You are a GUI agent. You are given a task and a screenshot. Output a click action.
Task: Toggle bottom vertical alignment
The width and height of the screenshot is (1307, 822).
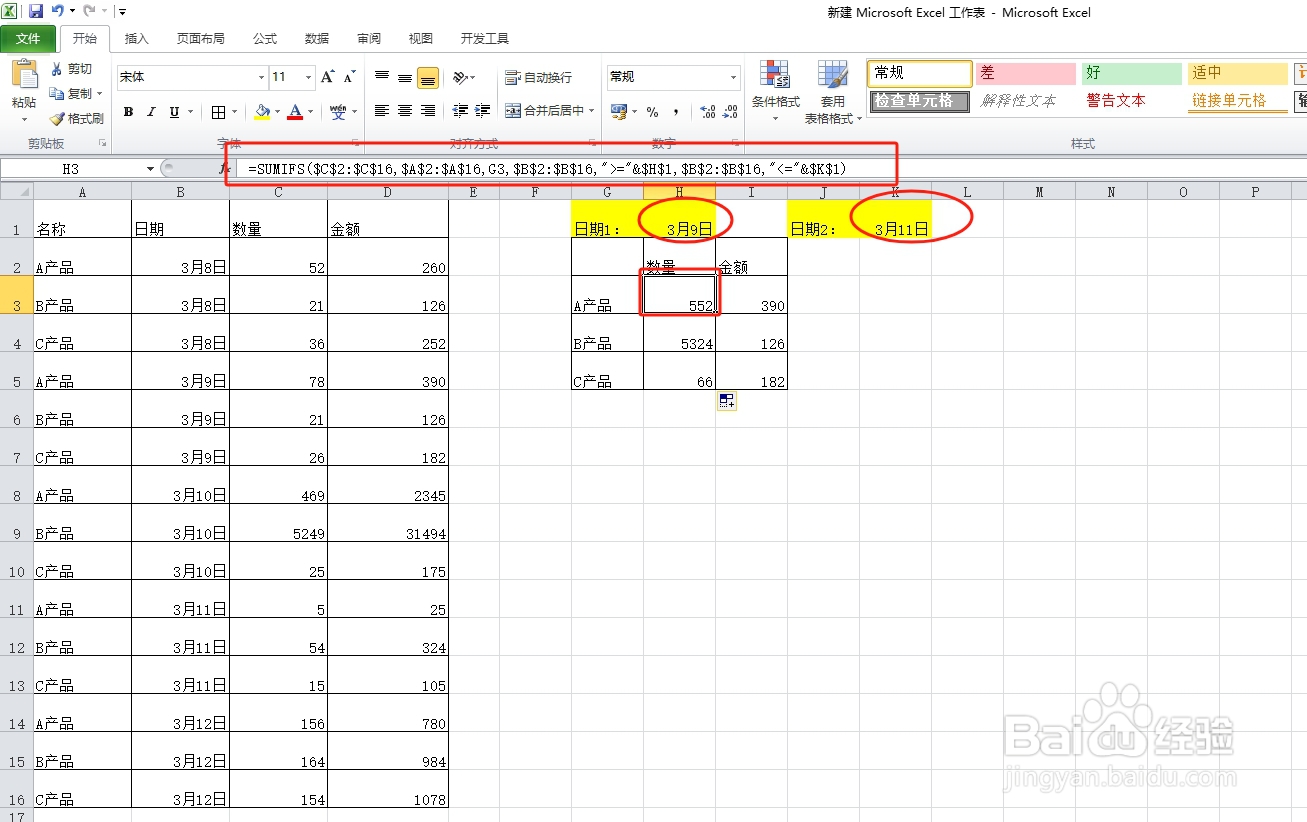428,77
